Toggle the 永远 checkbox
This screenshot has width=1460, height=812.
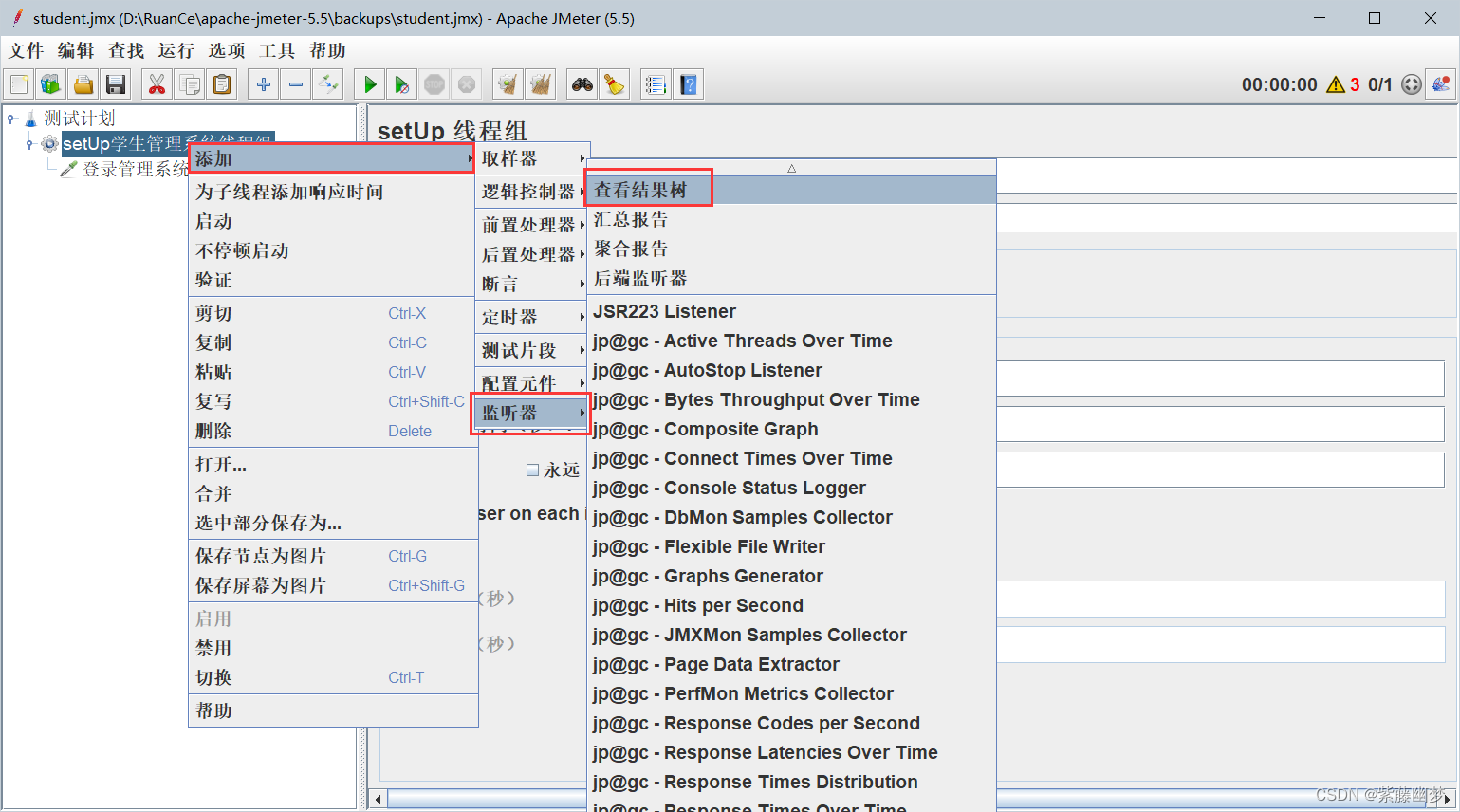coord(533,470)
